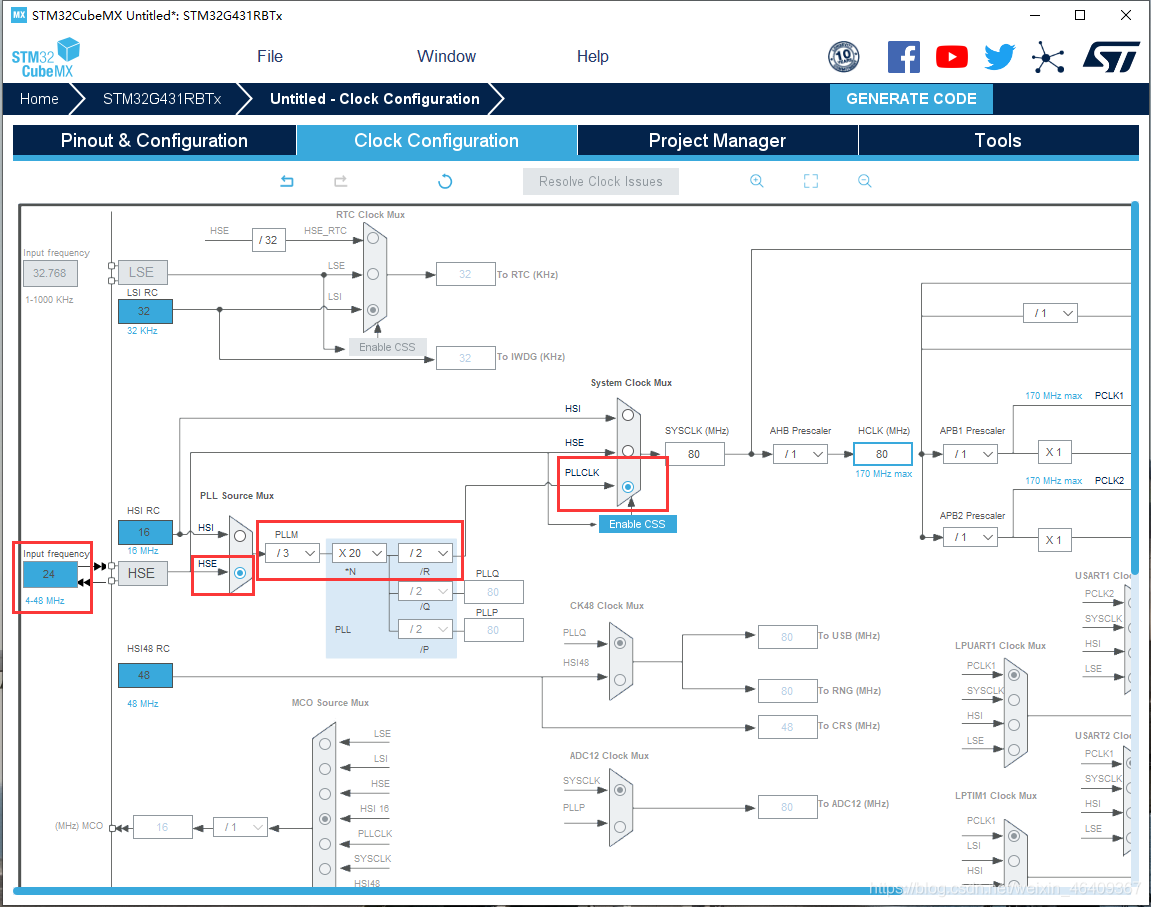
Task: Click the SYSCLK (MHz) value box
Action: (x=694, y=454)
